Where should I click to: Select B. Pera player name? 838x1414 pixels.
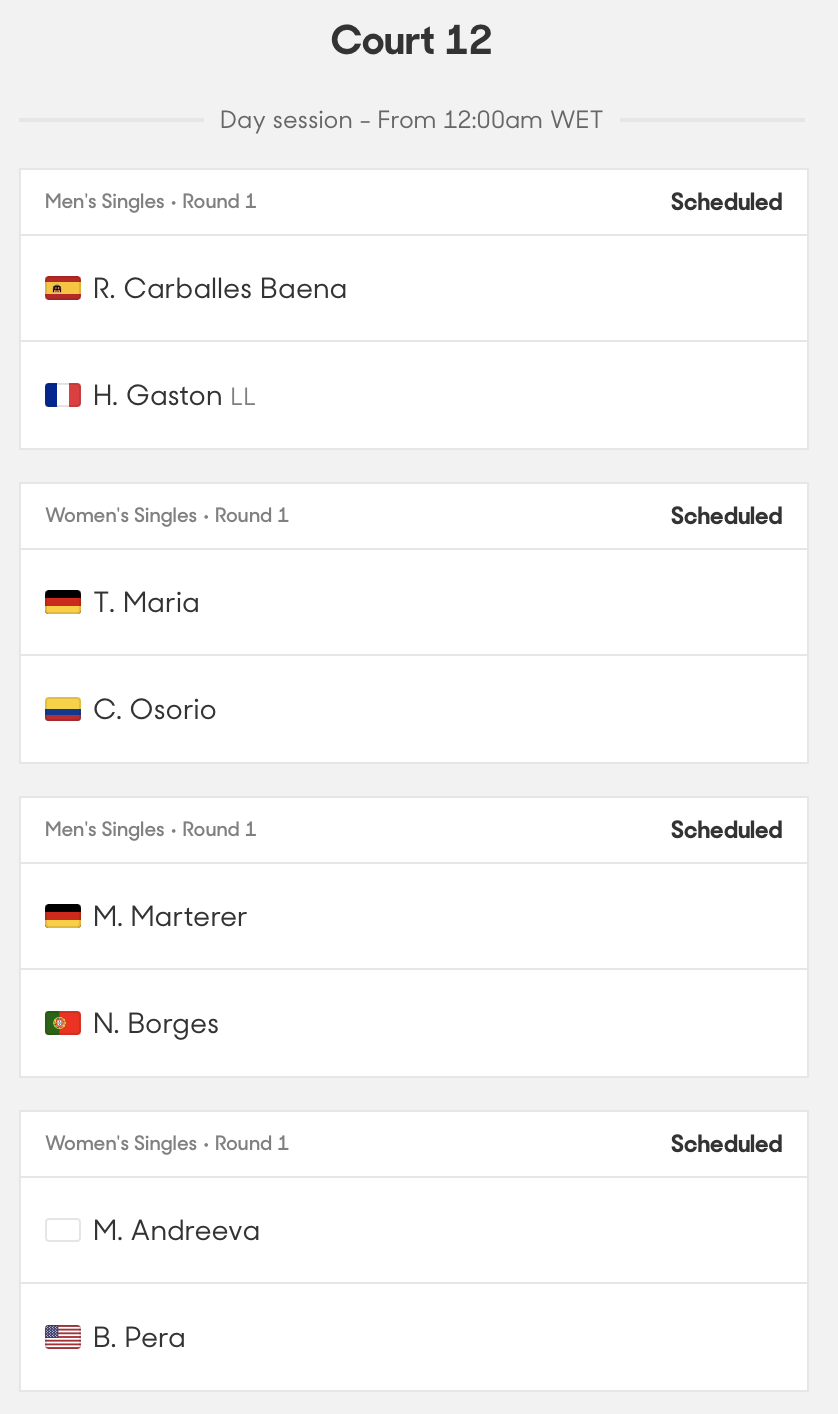click(x=139, y=1338)
